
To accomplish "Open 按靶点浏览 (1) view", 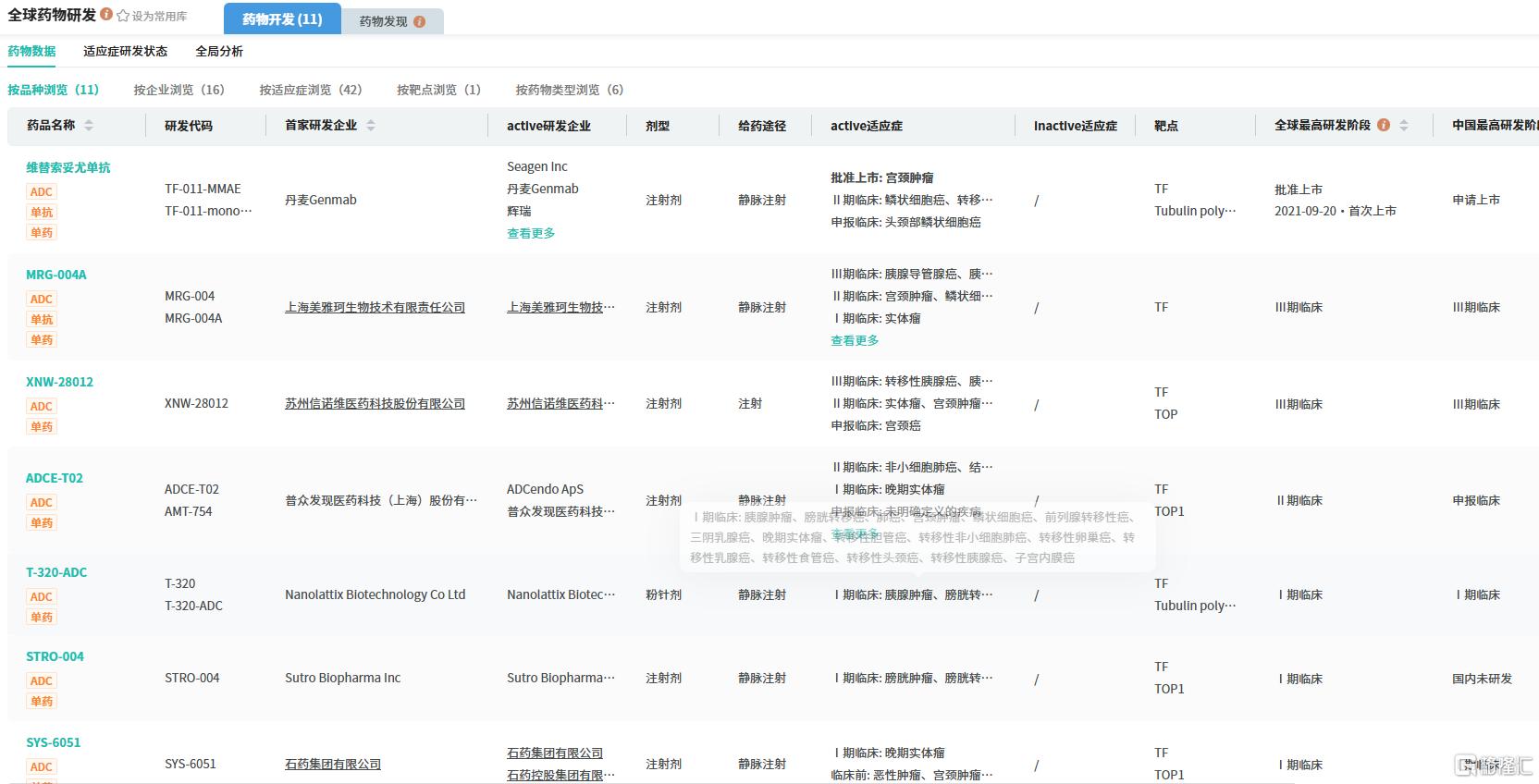I will [439, 90].
